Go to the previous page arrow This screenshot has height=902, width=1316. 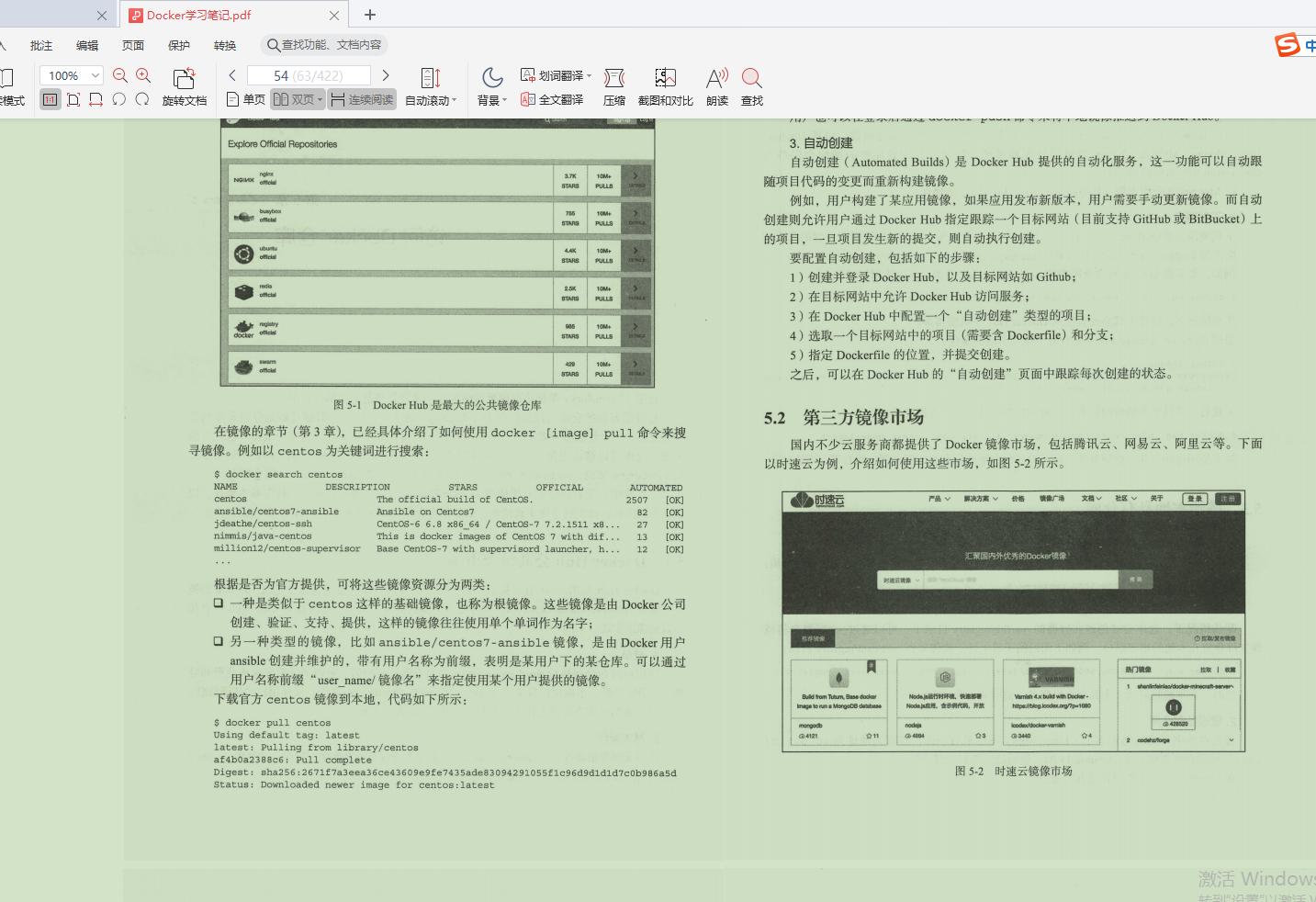(x=232, y=75)
